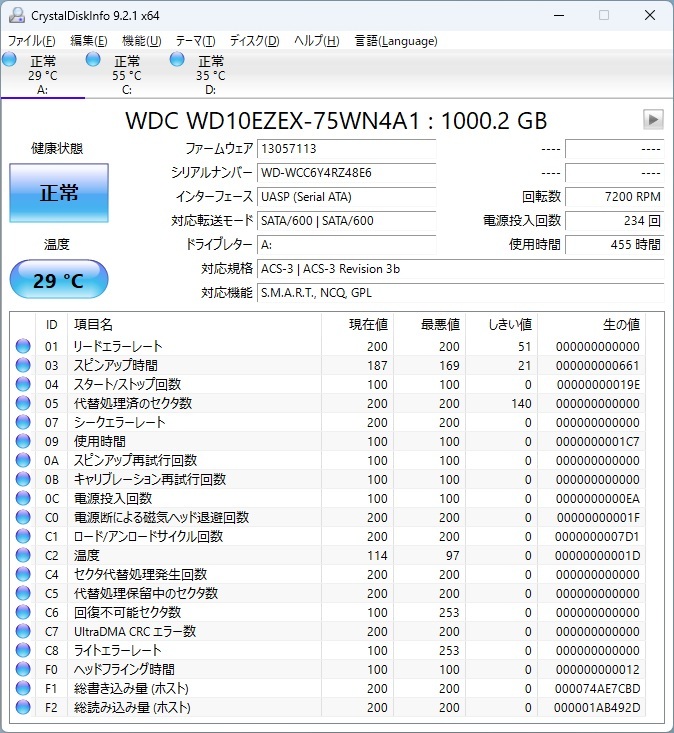Open the 言語(Language) menu

click(x=396, y=41)
